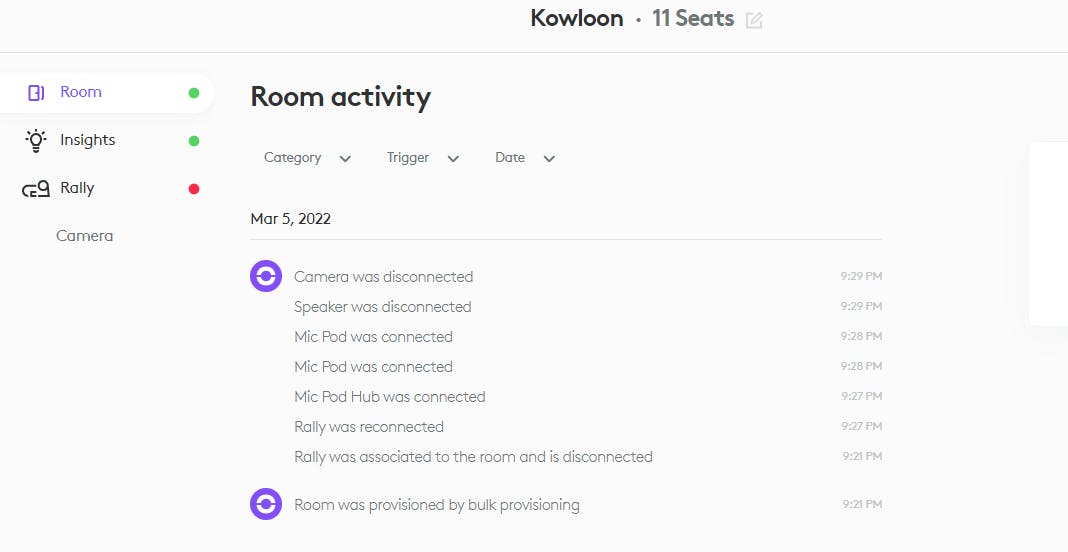Open the Category filter dropdown
1068x552 pixels.
(x=307, y=158)
